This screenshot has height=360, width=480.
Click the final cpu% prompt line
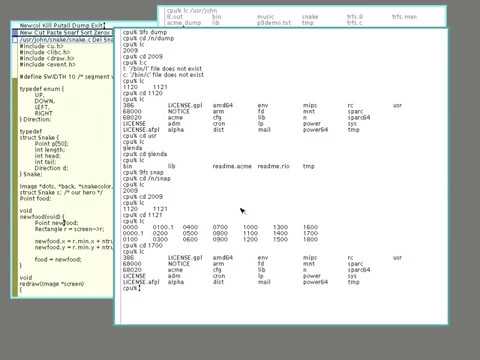click(132, 288)
